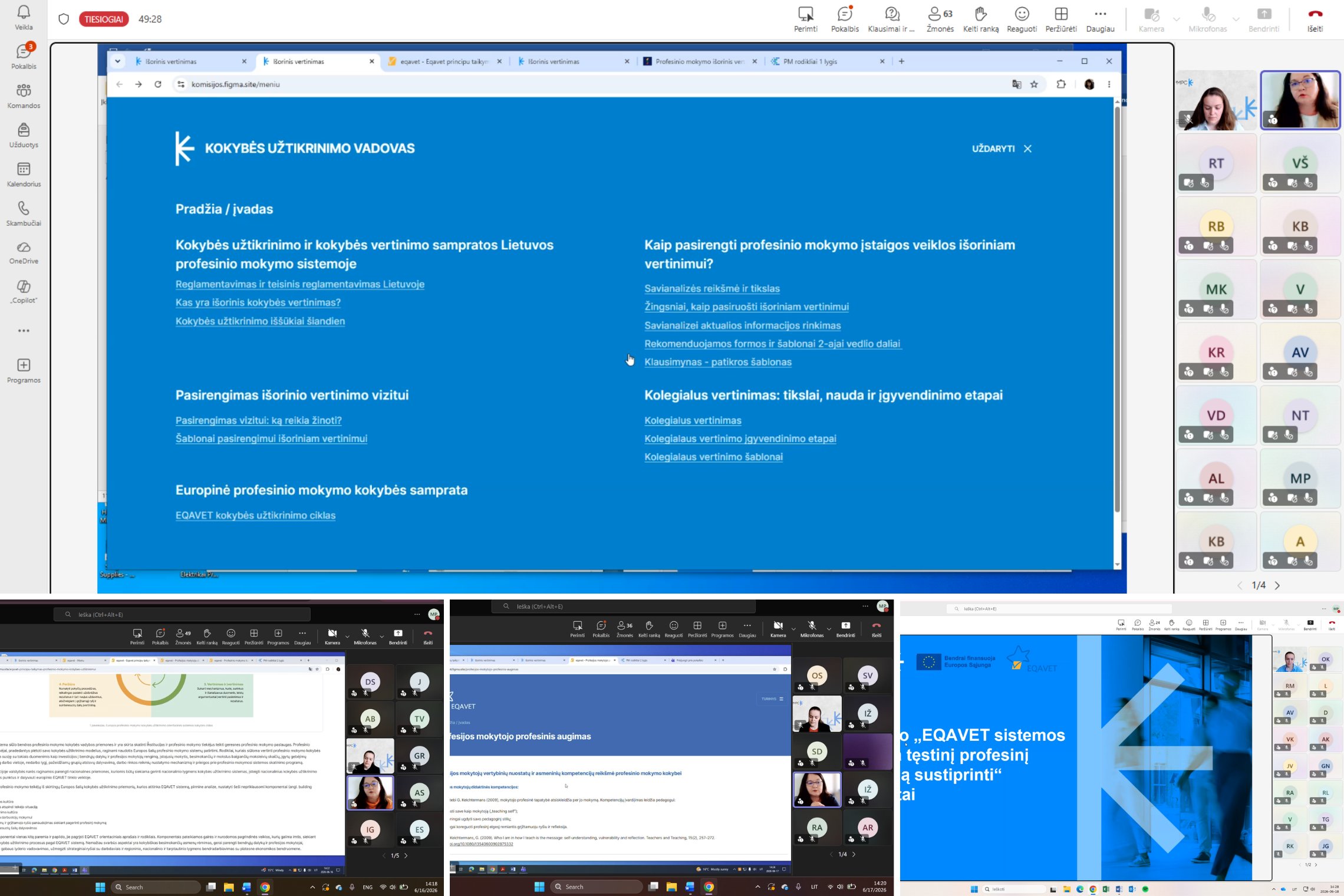Expand Mikrofonas options dropdown arrow
The width and height of the screenshot is (1344, 896).
[1236, 19]
